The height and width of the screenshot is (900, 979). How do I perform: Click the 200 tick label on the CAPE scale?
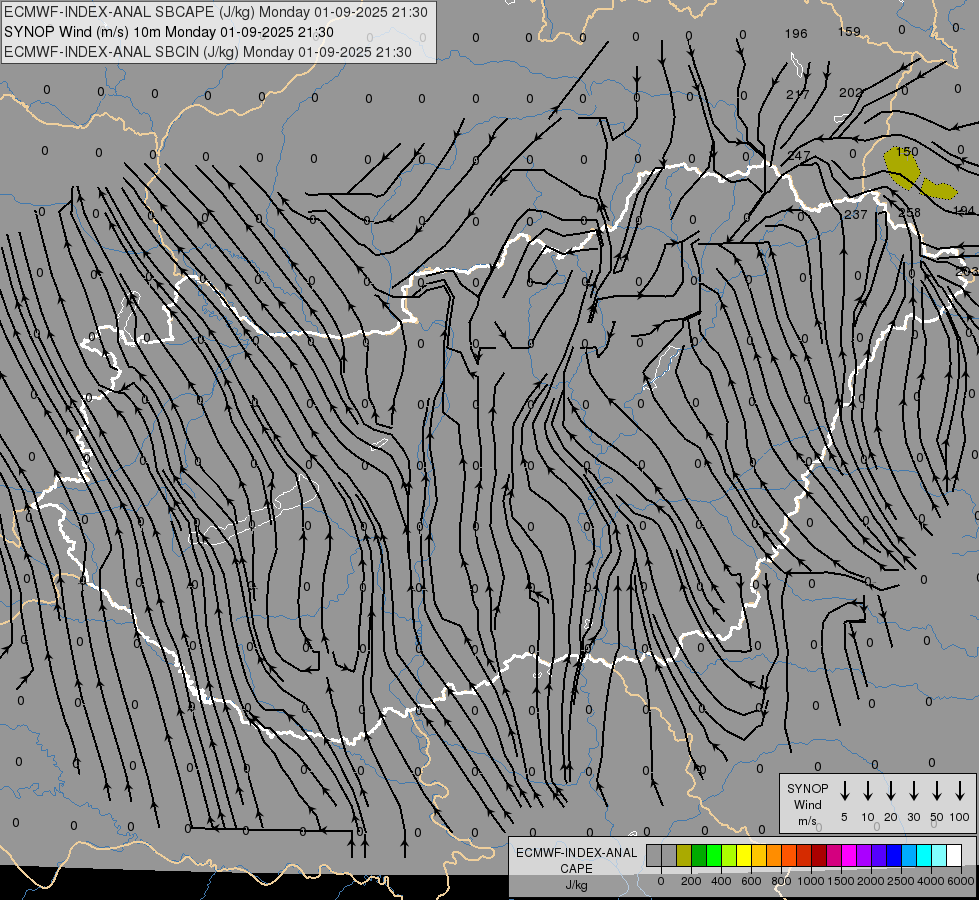(x=691, y=881)
